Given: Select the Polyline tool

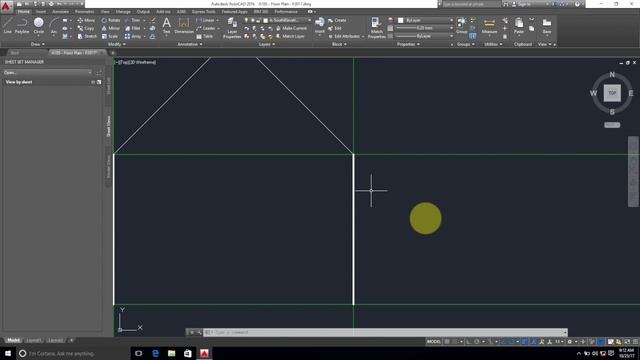Looking at the screenshot, I should click(x=22, y=26).
